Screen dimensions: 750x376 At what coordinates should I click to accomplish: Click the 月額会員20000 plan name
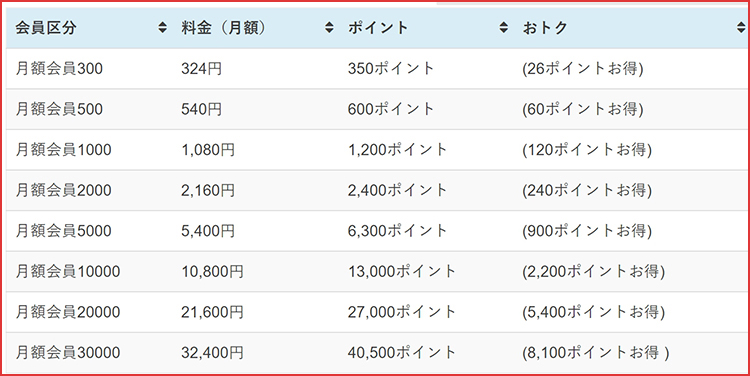[67, 312]
